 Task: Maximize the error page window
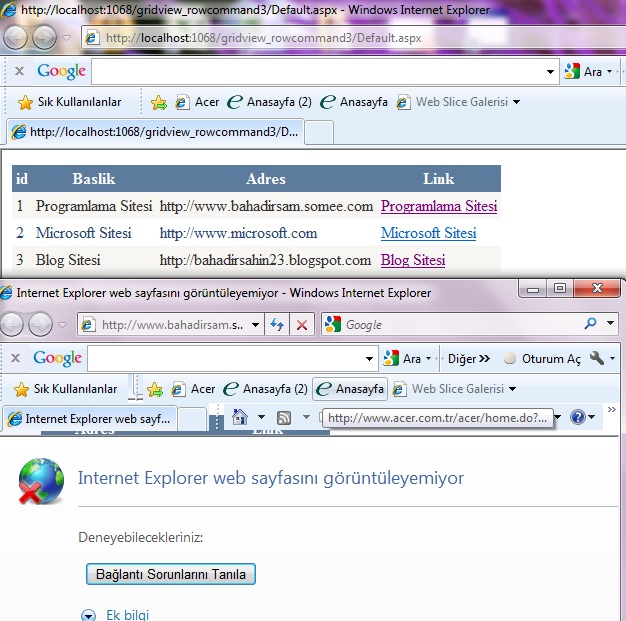pyautogui.click(x=560, y=288)
